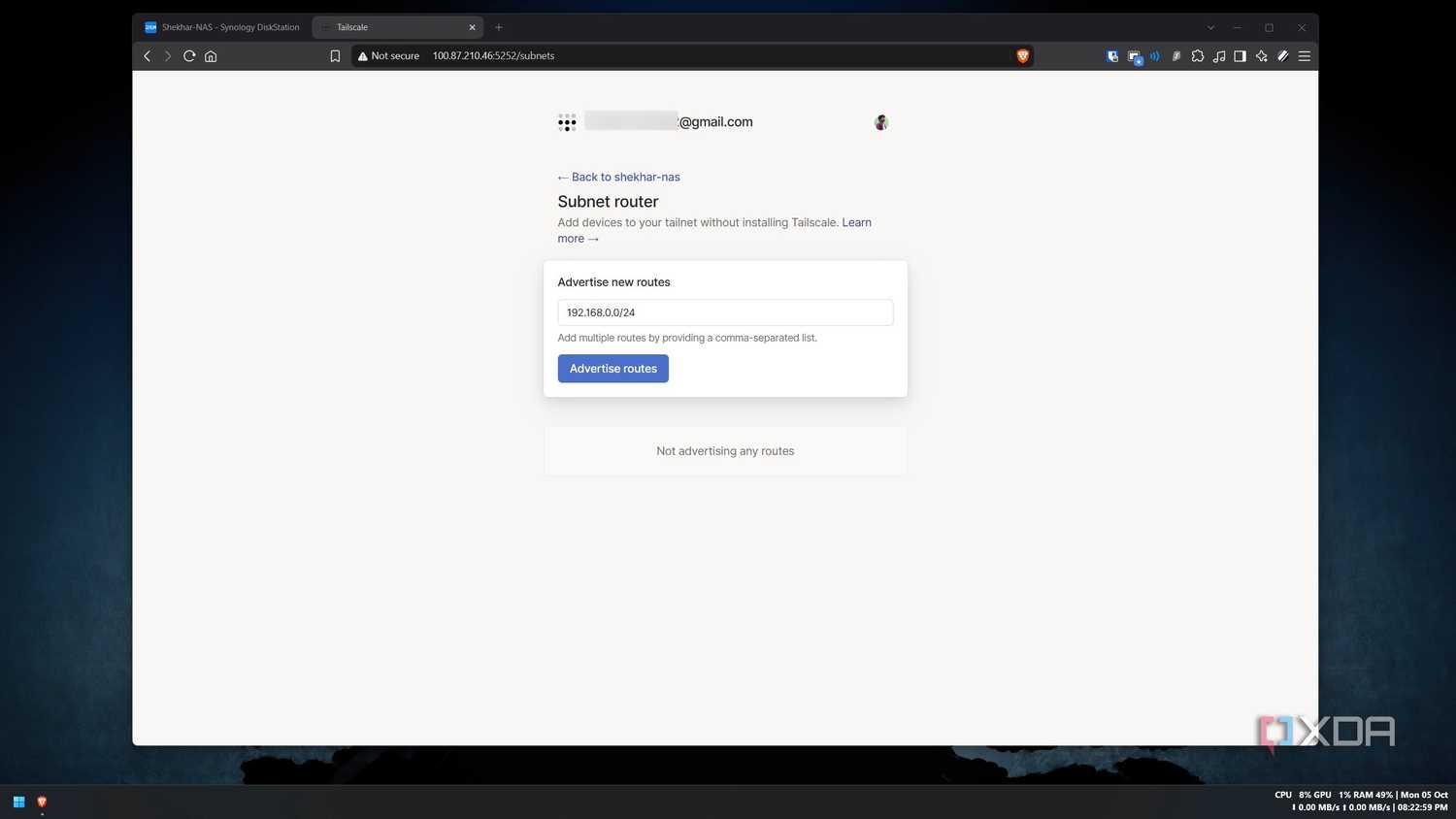Open the Windows Start menu
The image size is (1456, 819).
click(18, 802)
